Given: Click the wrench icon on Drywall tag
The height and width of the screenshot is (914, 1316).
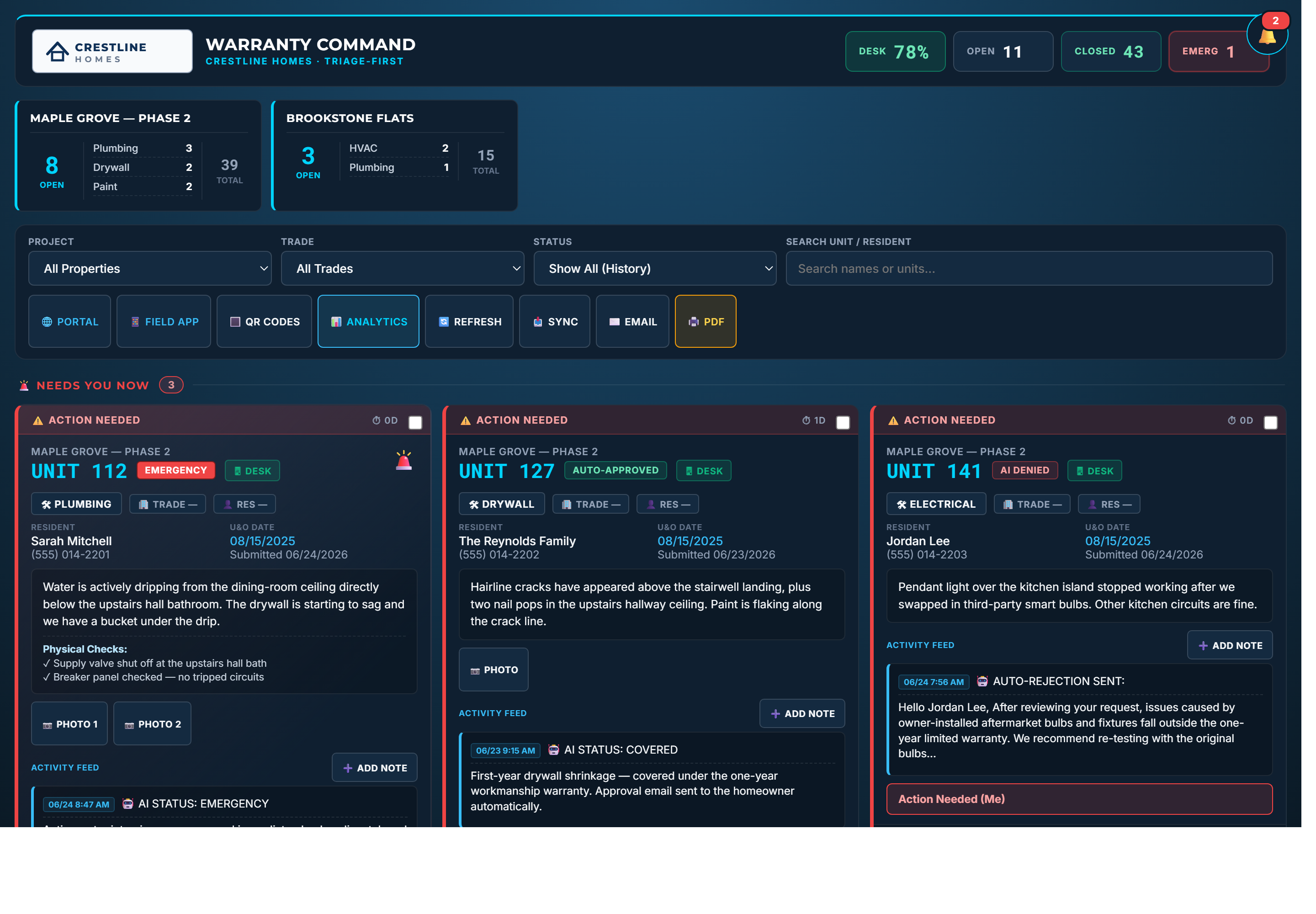Looking at the screenshot, I should (473, 505).
